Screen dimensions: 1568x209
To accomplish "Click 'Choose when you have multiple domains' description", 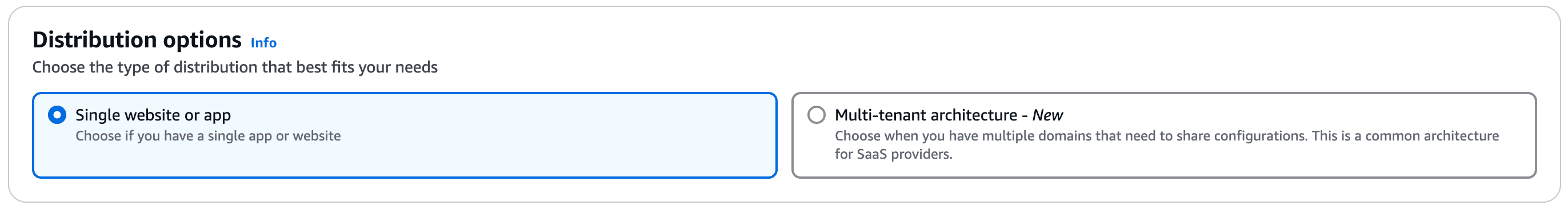I will click(x=1166, y=136).
